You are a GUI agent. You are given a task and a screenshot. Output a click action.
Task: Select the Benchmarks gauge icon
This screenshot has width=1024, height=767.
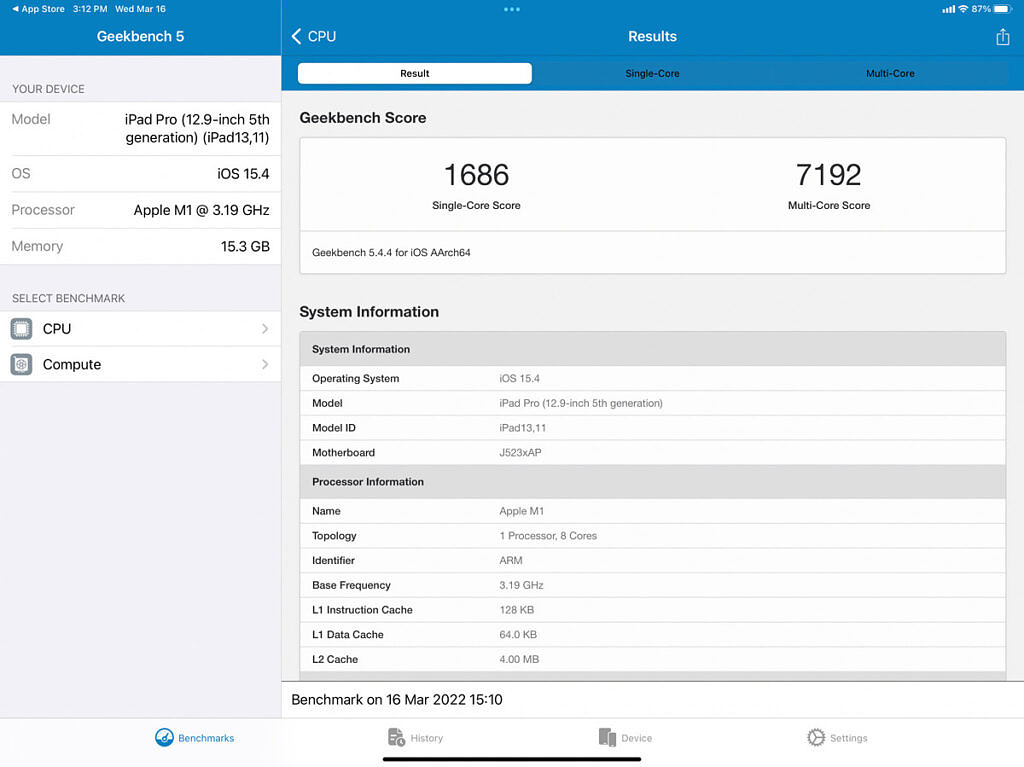click(x=164, y=738)
